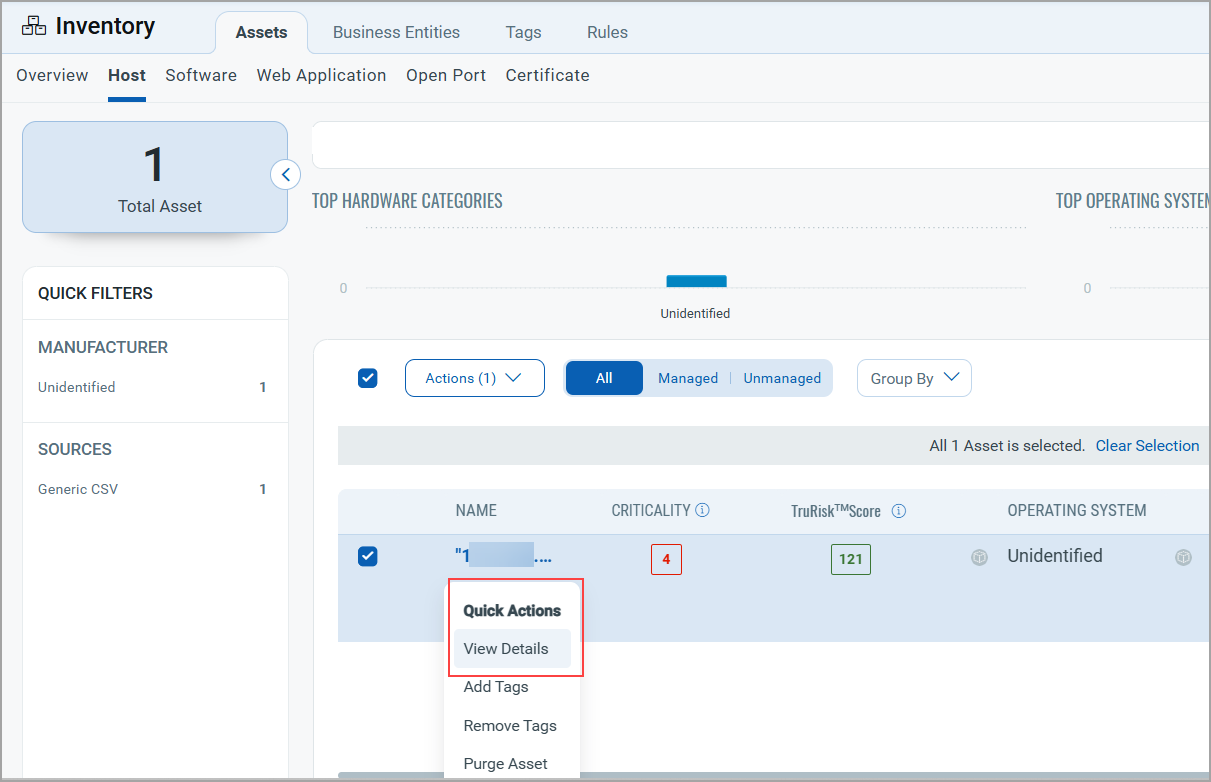Uncheck the asset row checkbox
This screenshot has width=1211, height=782.
point(368,557)
